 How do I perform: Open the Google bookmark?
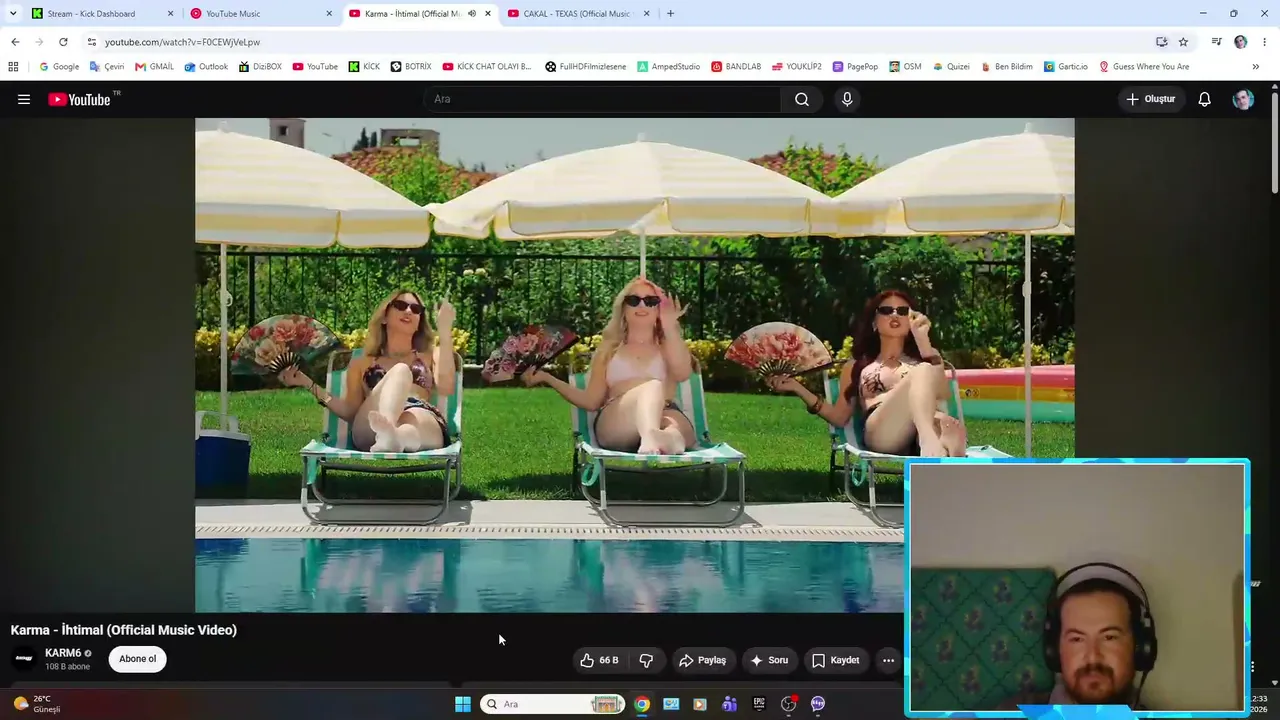[59, 67]
